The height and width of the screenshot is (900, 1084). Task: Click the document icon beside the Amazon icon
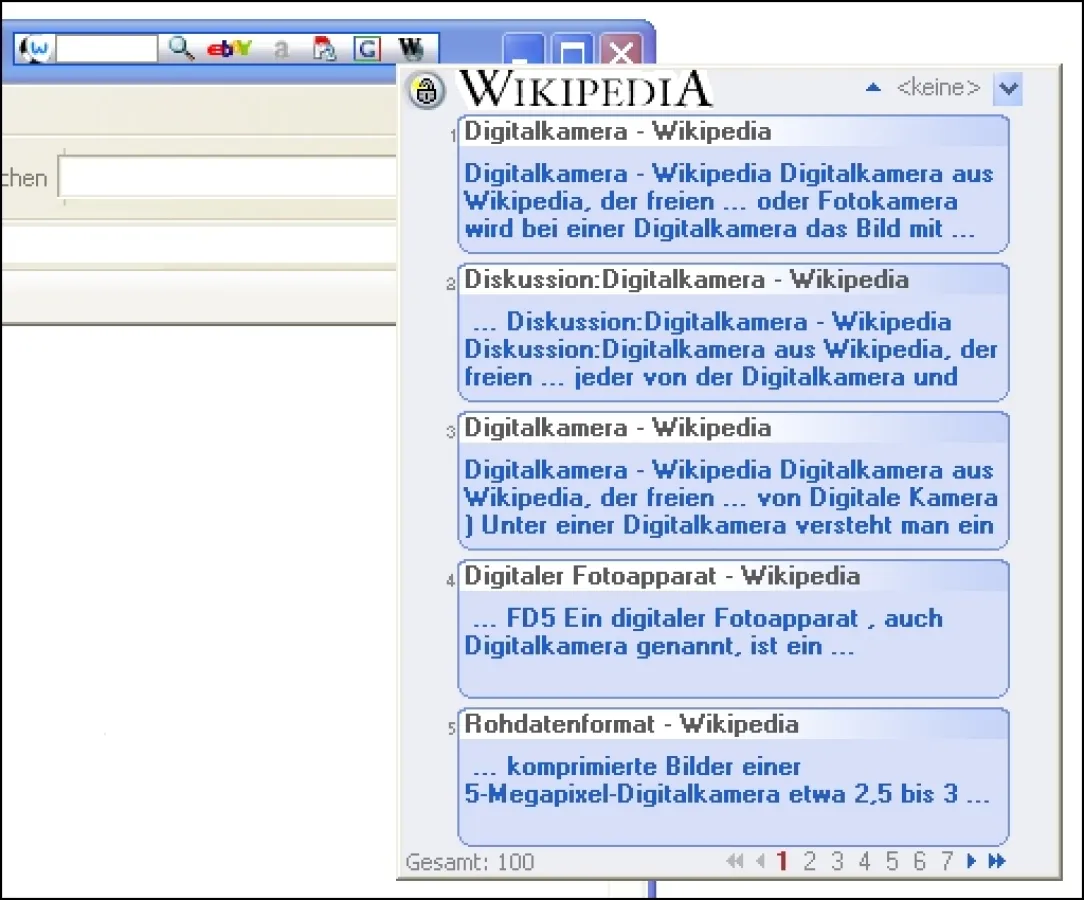point(324,48)
